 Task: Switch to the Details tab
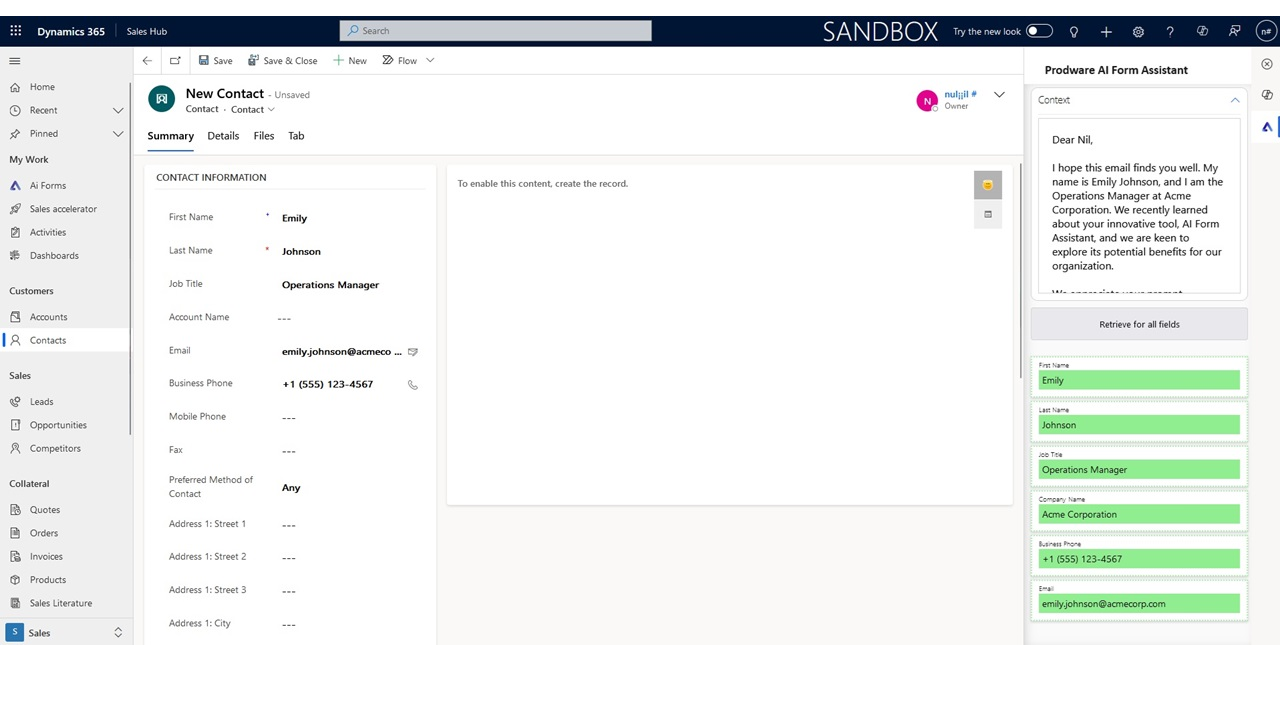(223, 136)
